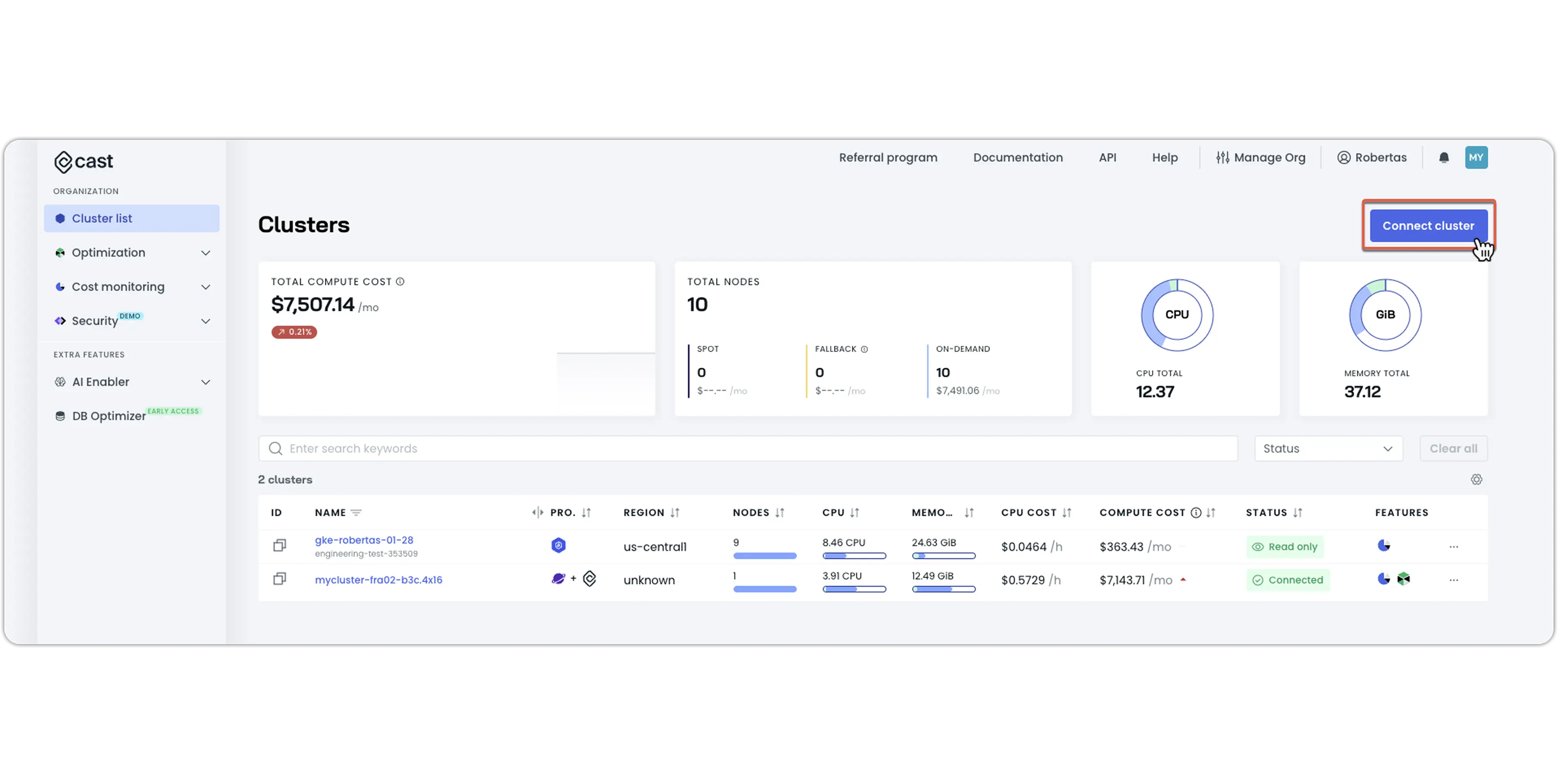Open the Robertas account menu icon
1558x784 pixels.
1344,157
